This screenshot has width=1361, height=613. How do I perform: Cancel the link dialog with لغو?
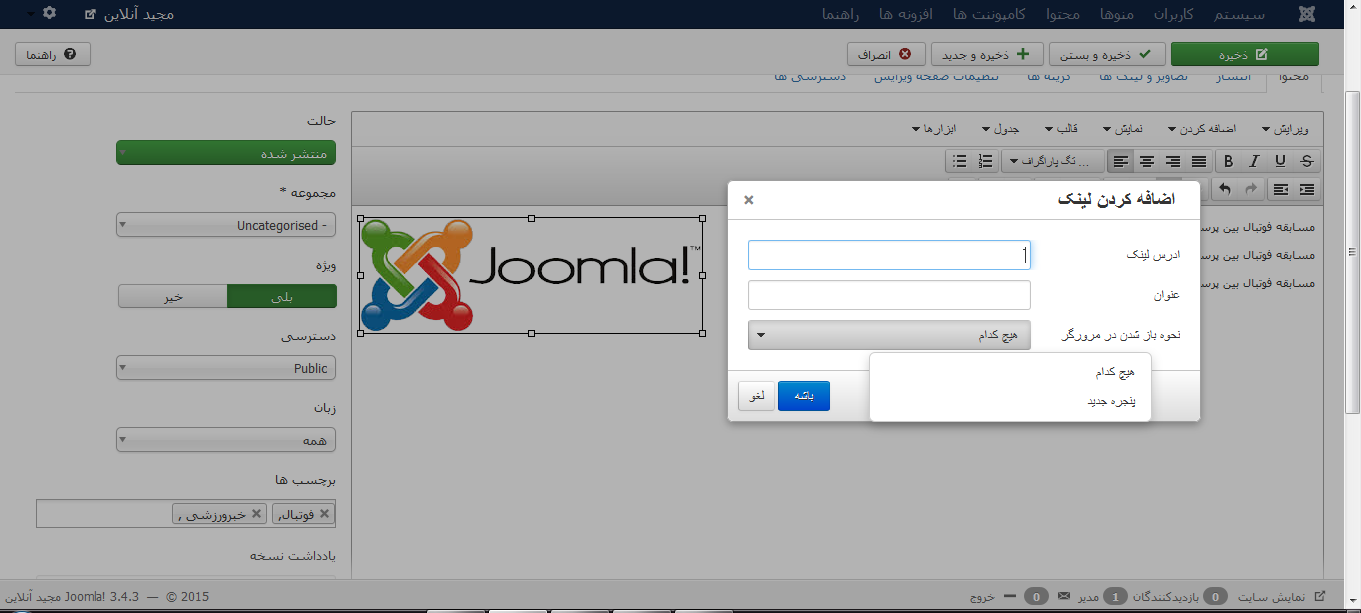click(757, 396)
